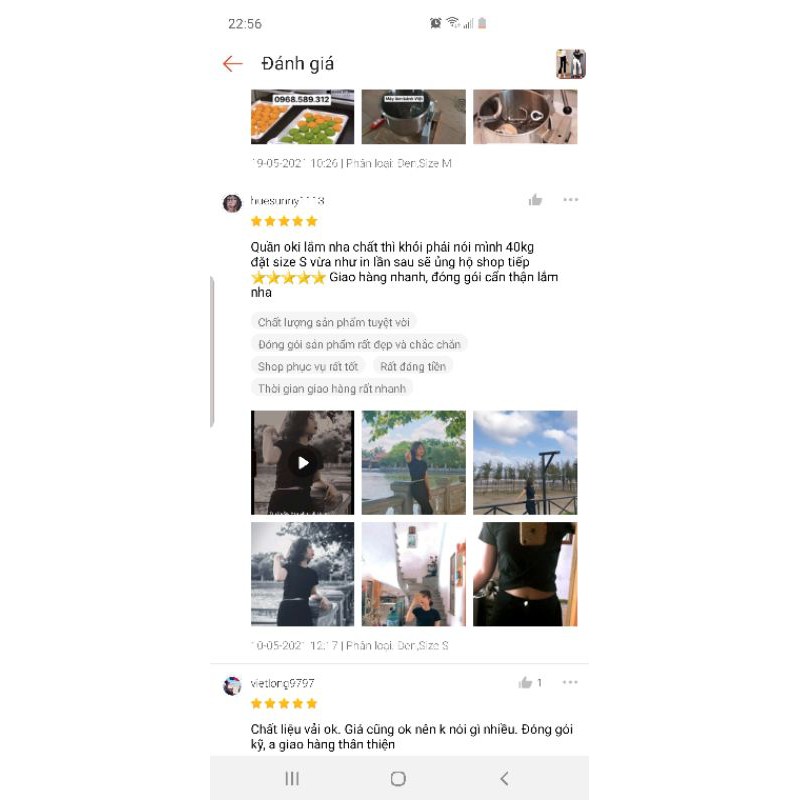Tap the red back arrow icon
Viewport: 800px width, 800px height.
click(233, 64)
